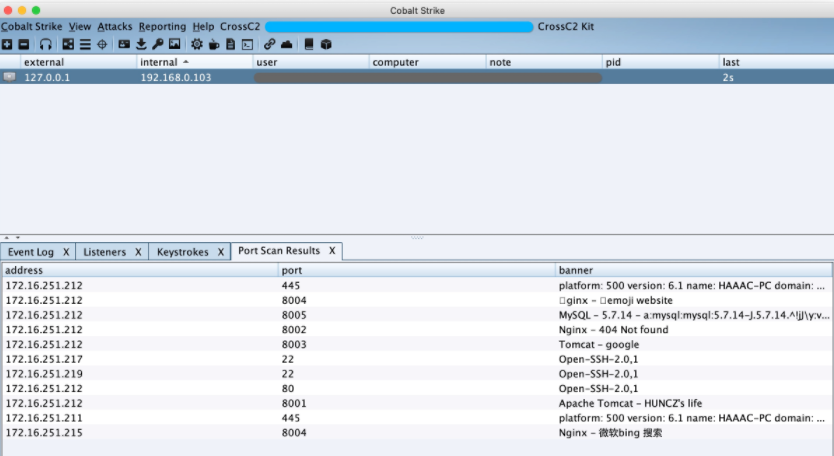Screen dimensions: 834x456
Task: Collapse split pane with the up arrow
Action: (x=6, y=238)
